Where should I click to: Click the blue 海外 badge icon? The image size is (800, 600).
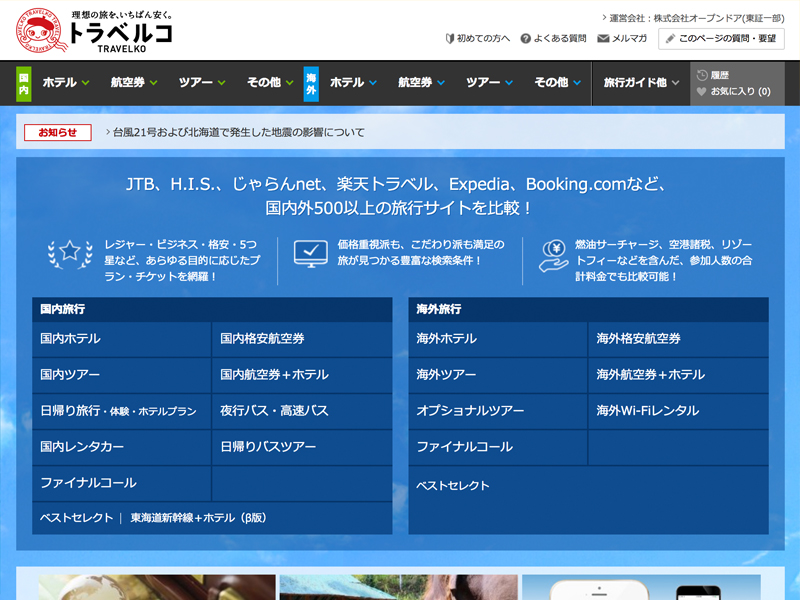(311, 84)
